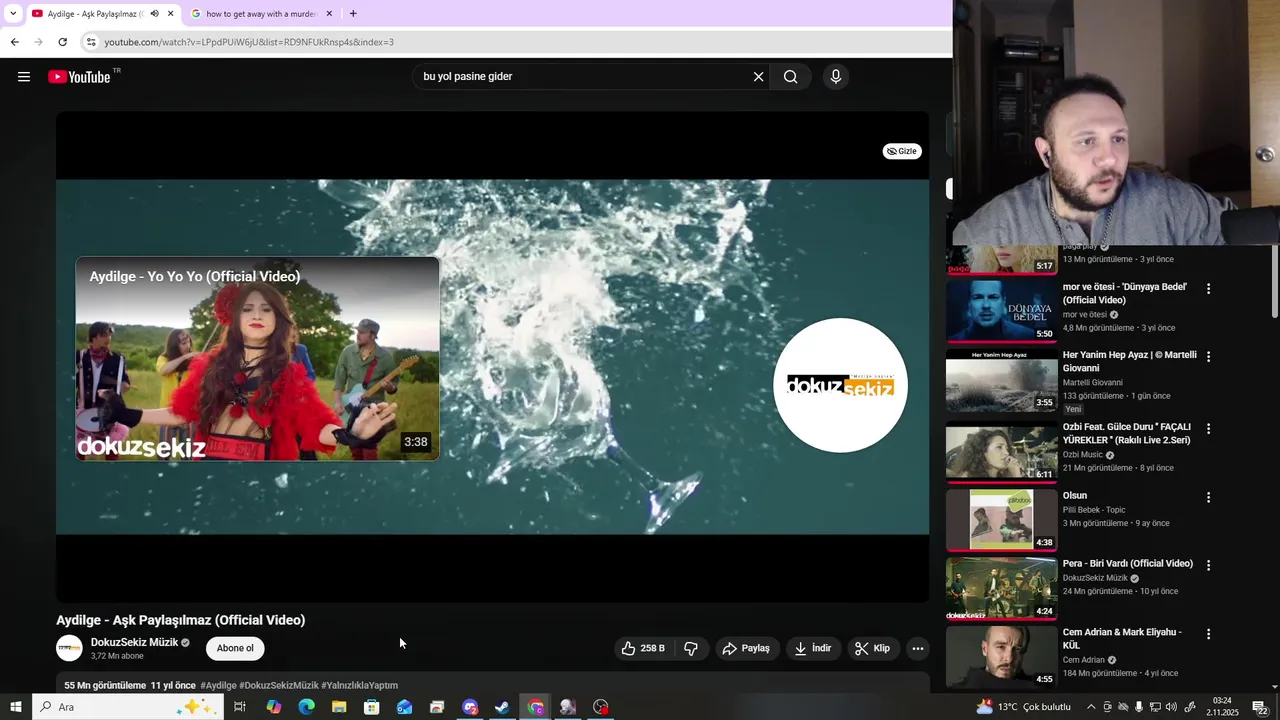Clear the search box text

click(758, 77)
